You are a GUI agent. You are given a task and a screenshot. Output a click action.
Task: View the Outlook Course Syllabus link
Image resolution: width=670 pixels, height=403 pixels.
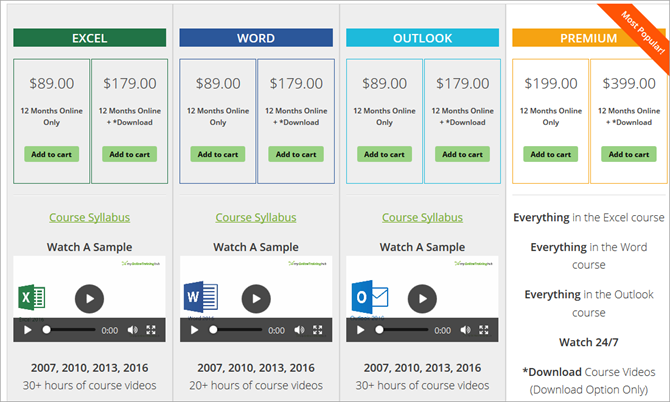coord(422,217)
